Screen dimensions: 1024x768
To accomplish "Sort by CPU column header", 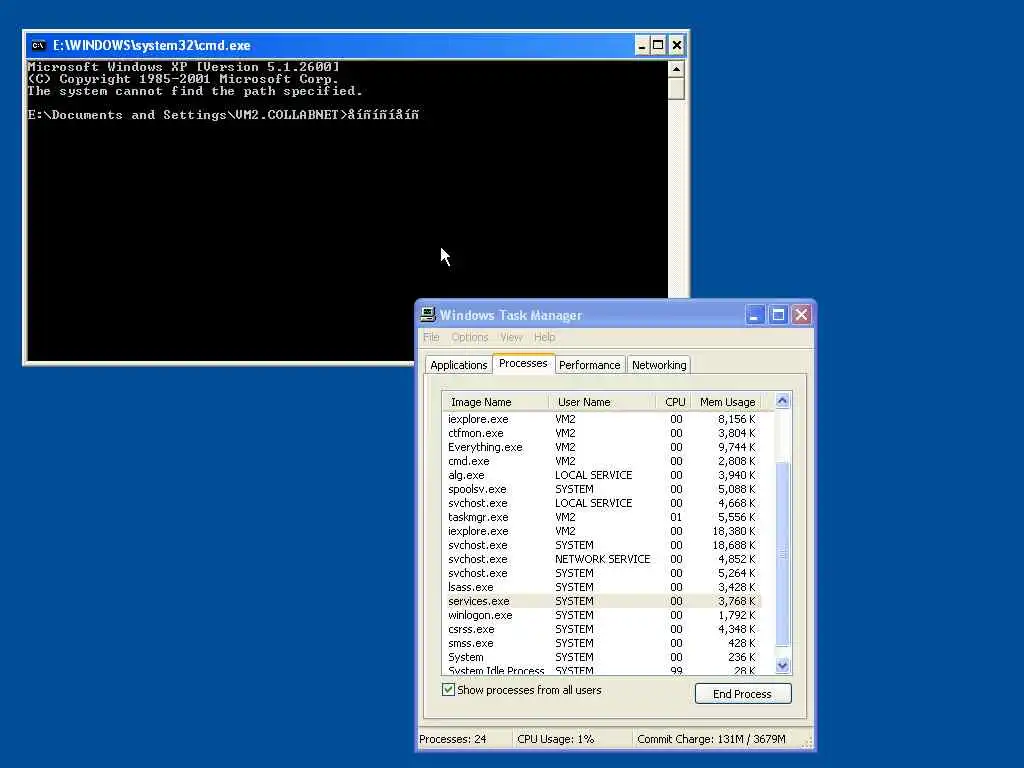I will (x=675, y=402).
